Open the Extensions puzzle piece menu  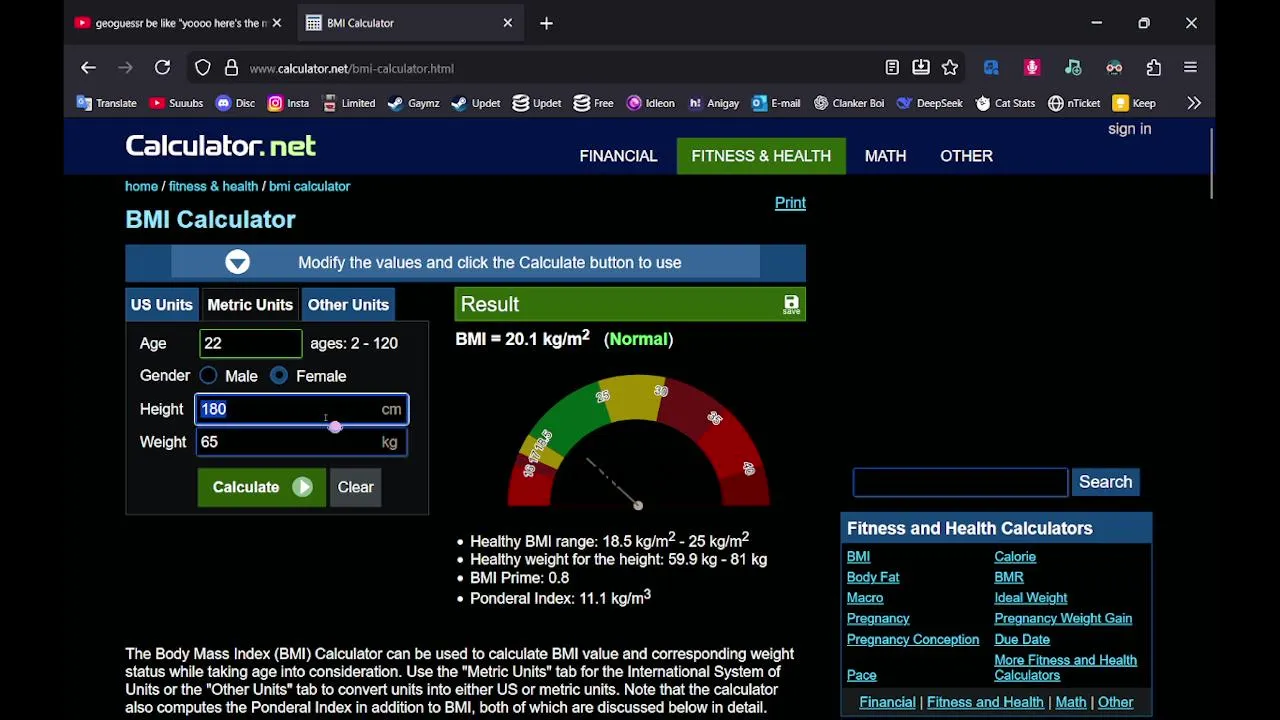(x=1154, y=68)
